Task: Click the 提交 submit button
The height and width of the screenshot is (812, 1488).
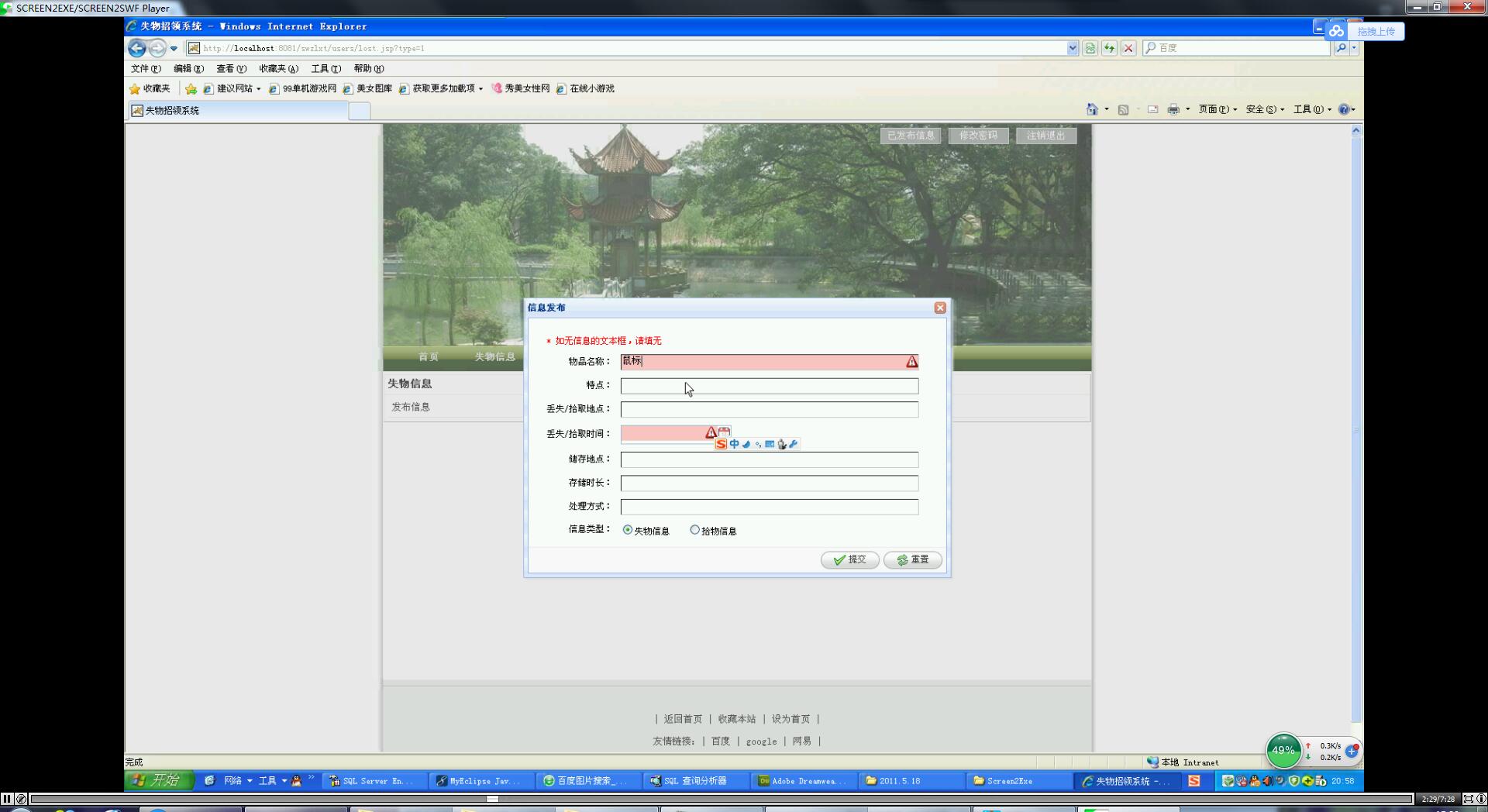Action: 849,559
